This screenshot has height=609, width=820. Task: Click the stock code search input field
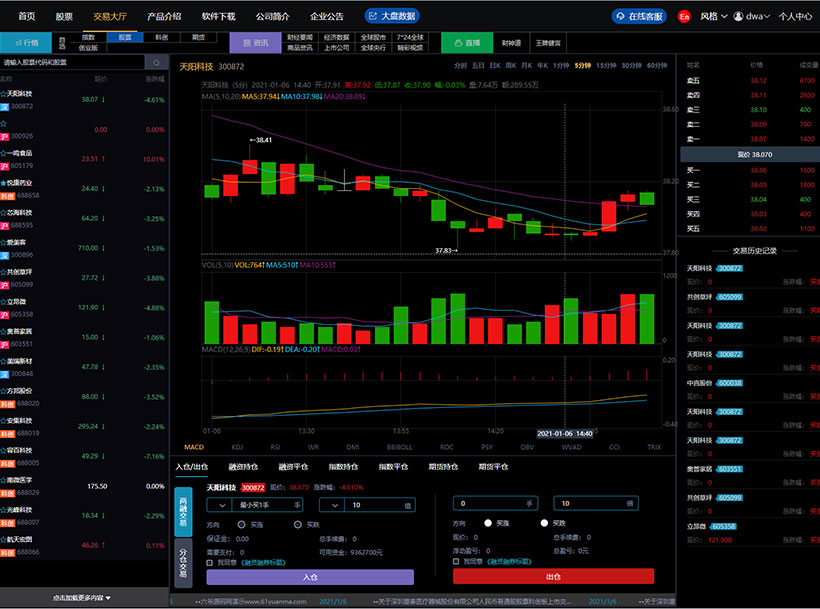(70, 62)
